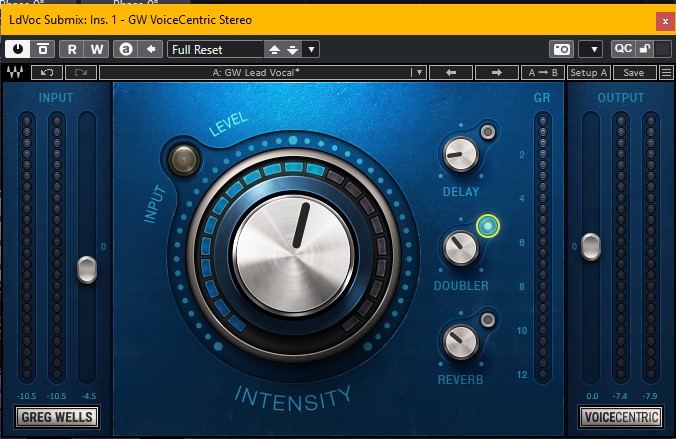676x439 pixels.
Task: Click the preset list dropdown triangle
Action: pos(419,72)
